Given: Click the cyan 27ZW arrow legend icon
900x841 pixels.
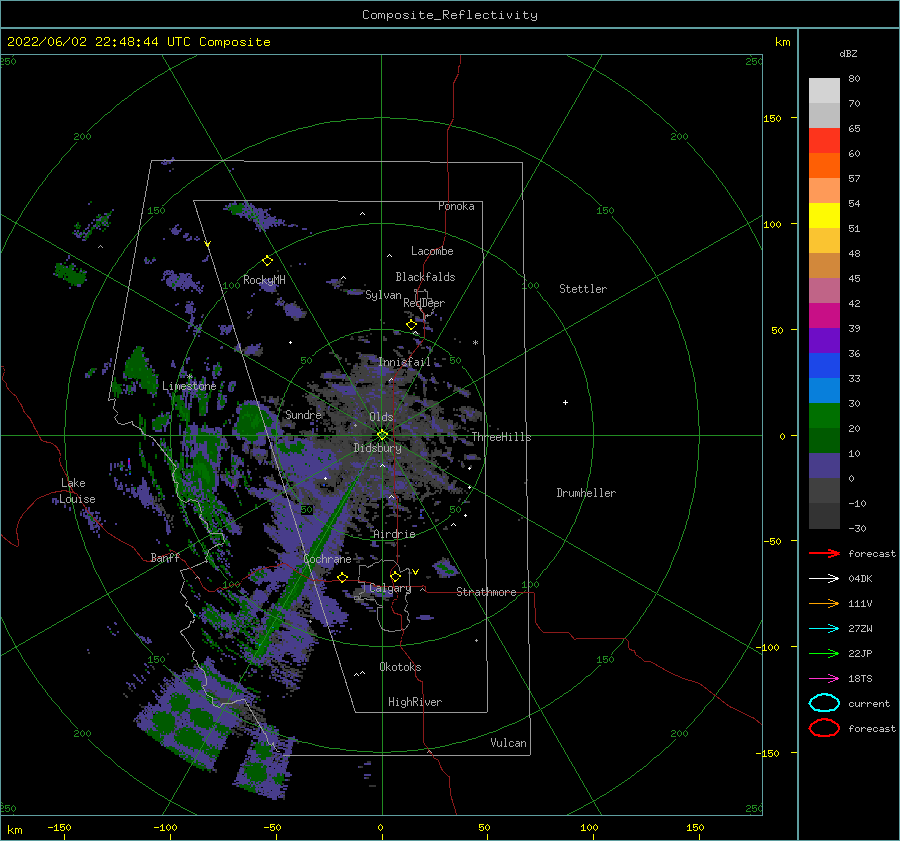Looking at the screenshot, I should [824, 629].
